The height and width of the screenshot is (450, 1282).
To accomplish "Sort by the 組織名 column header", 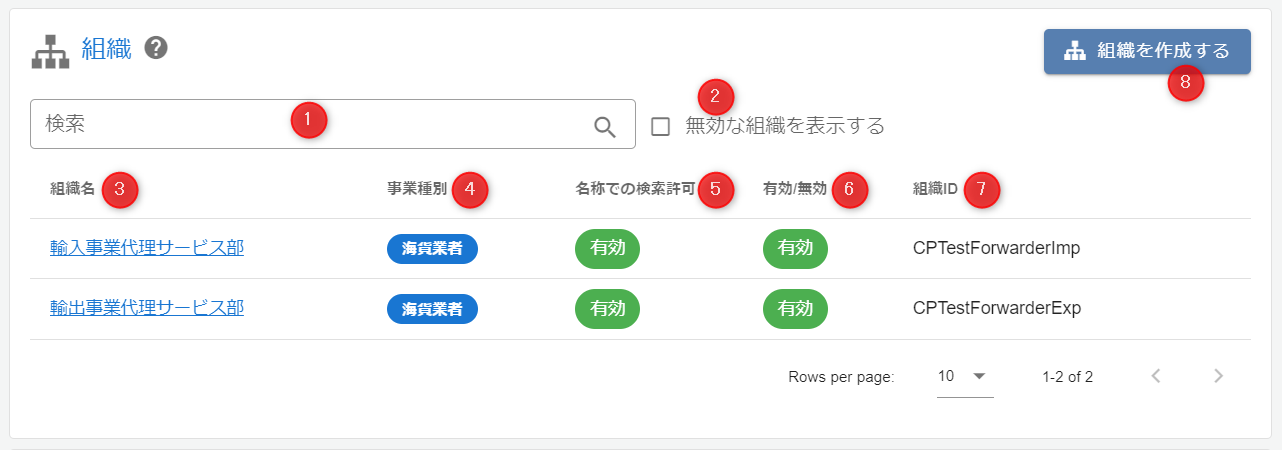I will click(72, 189).
